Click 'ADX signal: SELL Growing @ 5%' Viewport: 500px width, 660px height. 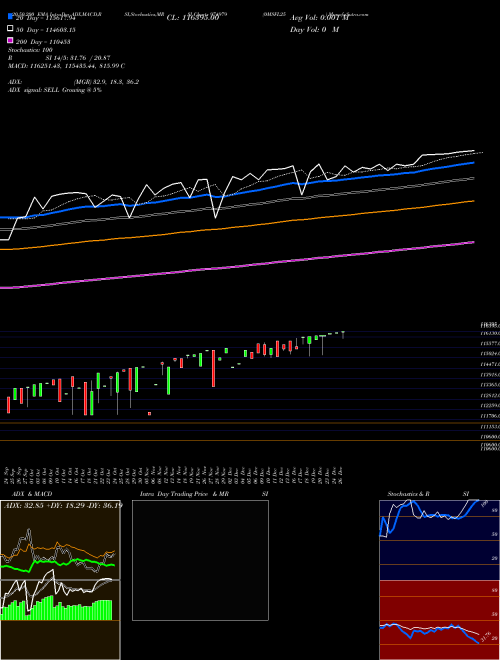tap(55, 90)
